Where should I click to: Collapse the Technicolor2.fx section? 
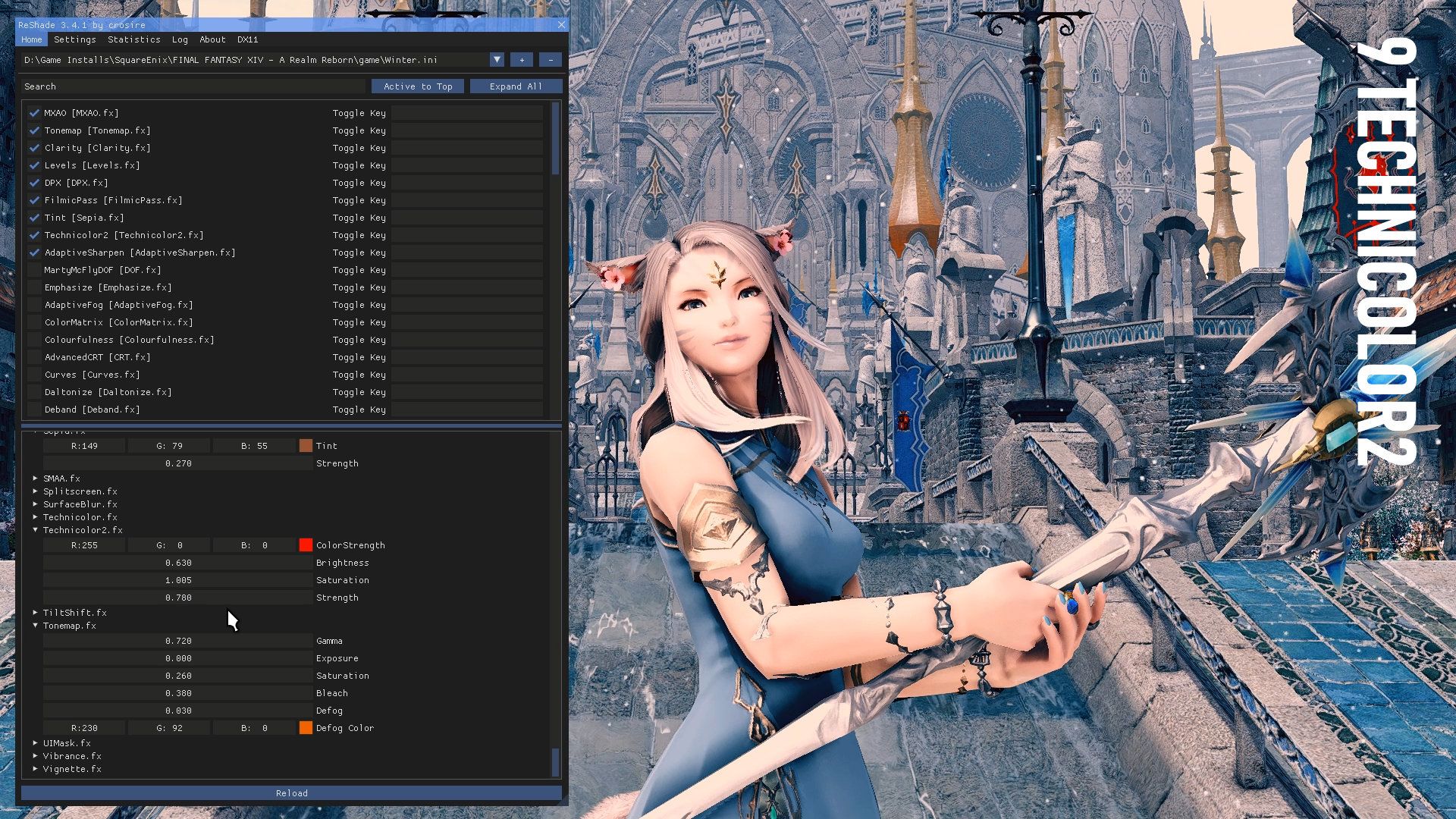coord(36,530)
